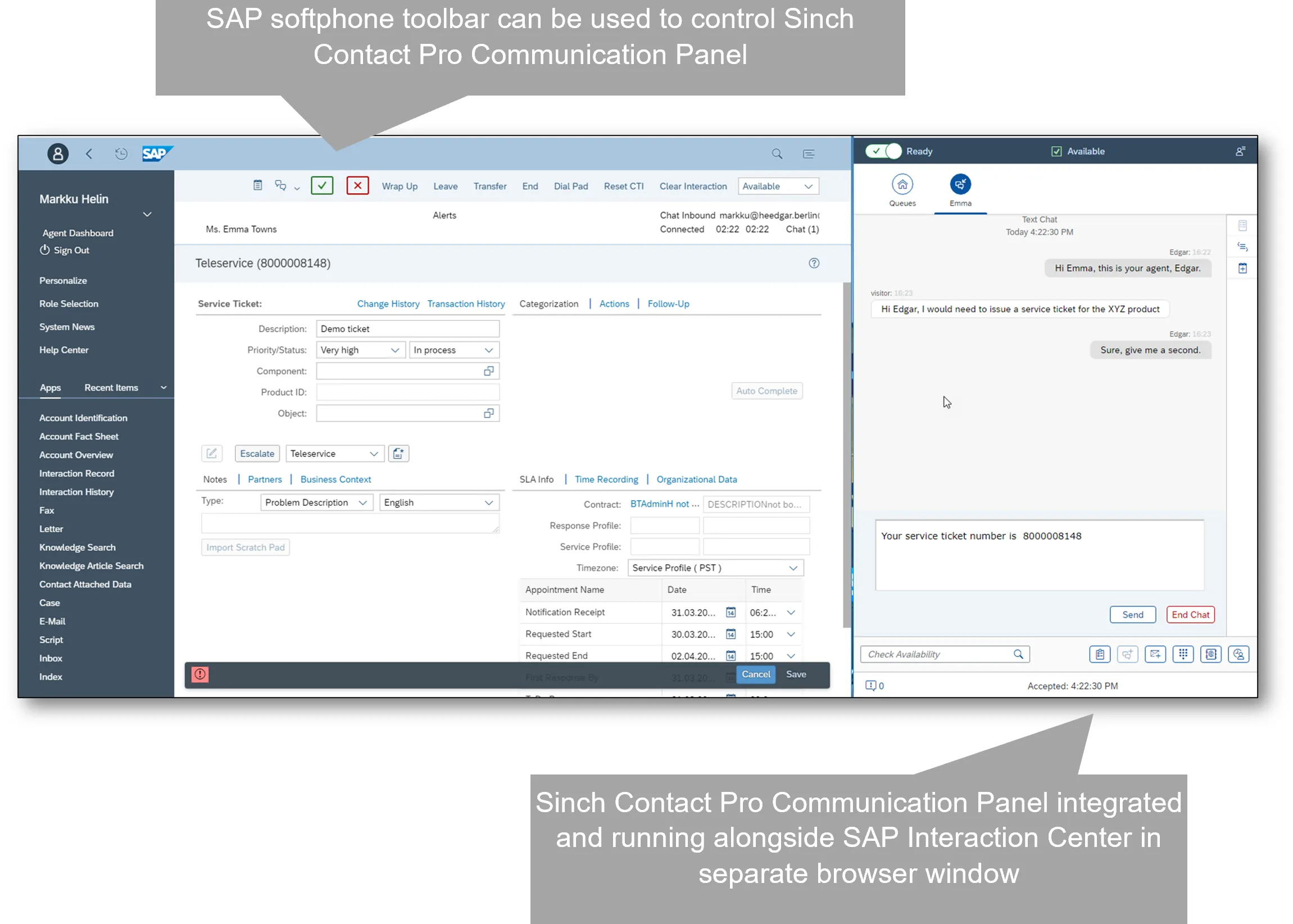The height and width of the screenshot is (924, 1293).
Task: Click the new email icon
Action: (x=1155, y=654)
